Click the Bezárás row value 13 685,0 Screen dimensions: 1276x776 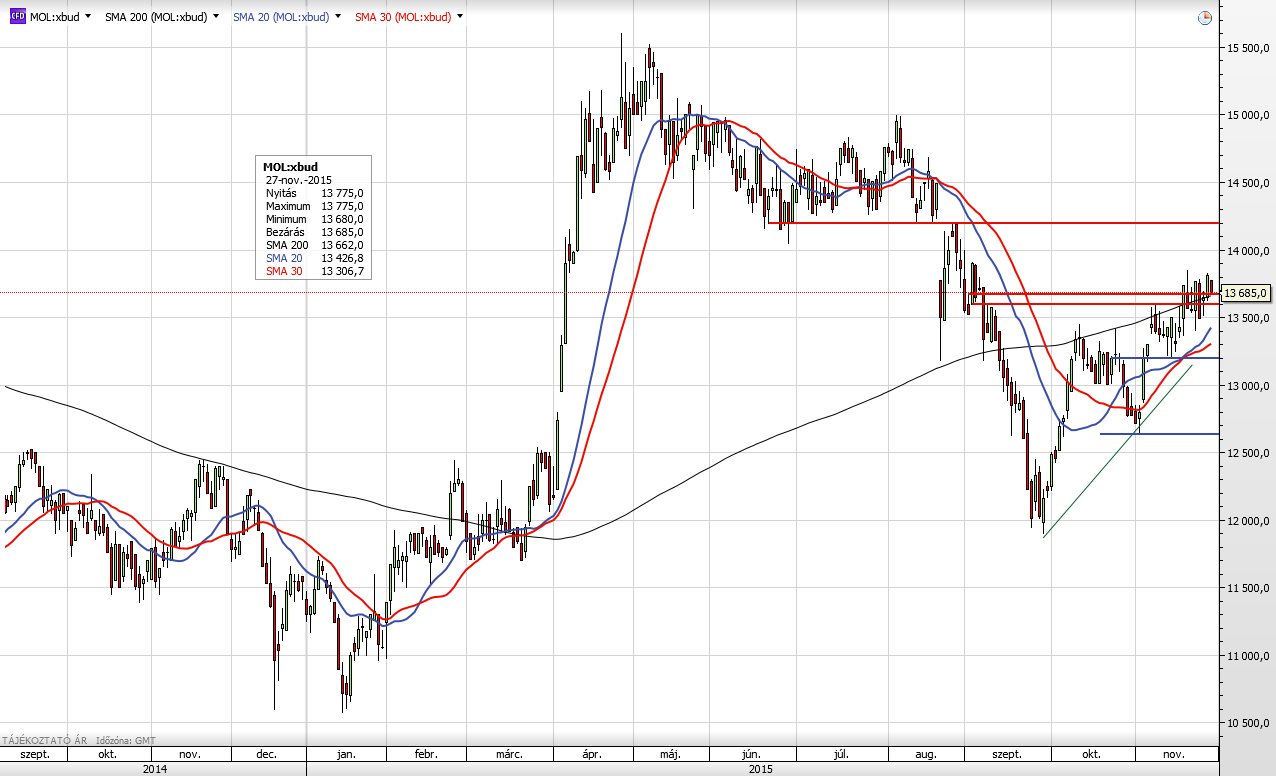coord(342,232)
